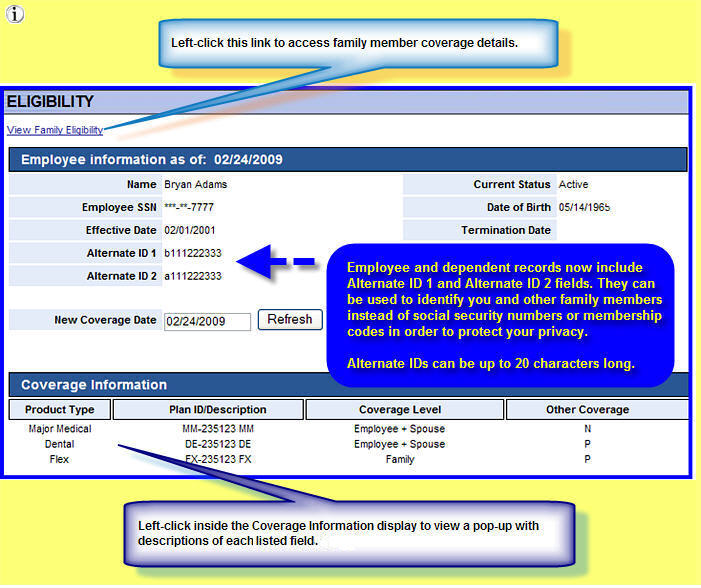The image size is (701, 588).
Task: Click the New Coverage Date field label
Action: [105, 320]
